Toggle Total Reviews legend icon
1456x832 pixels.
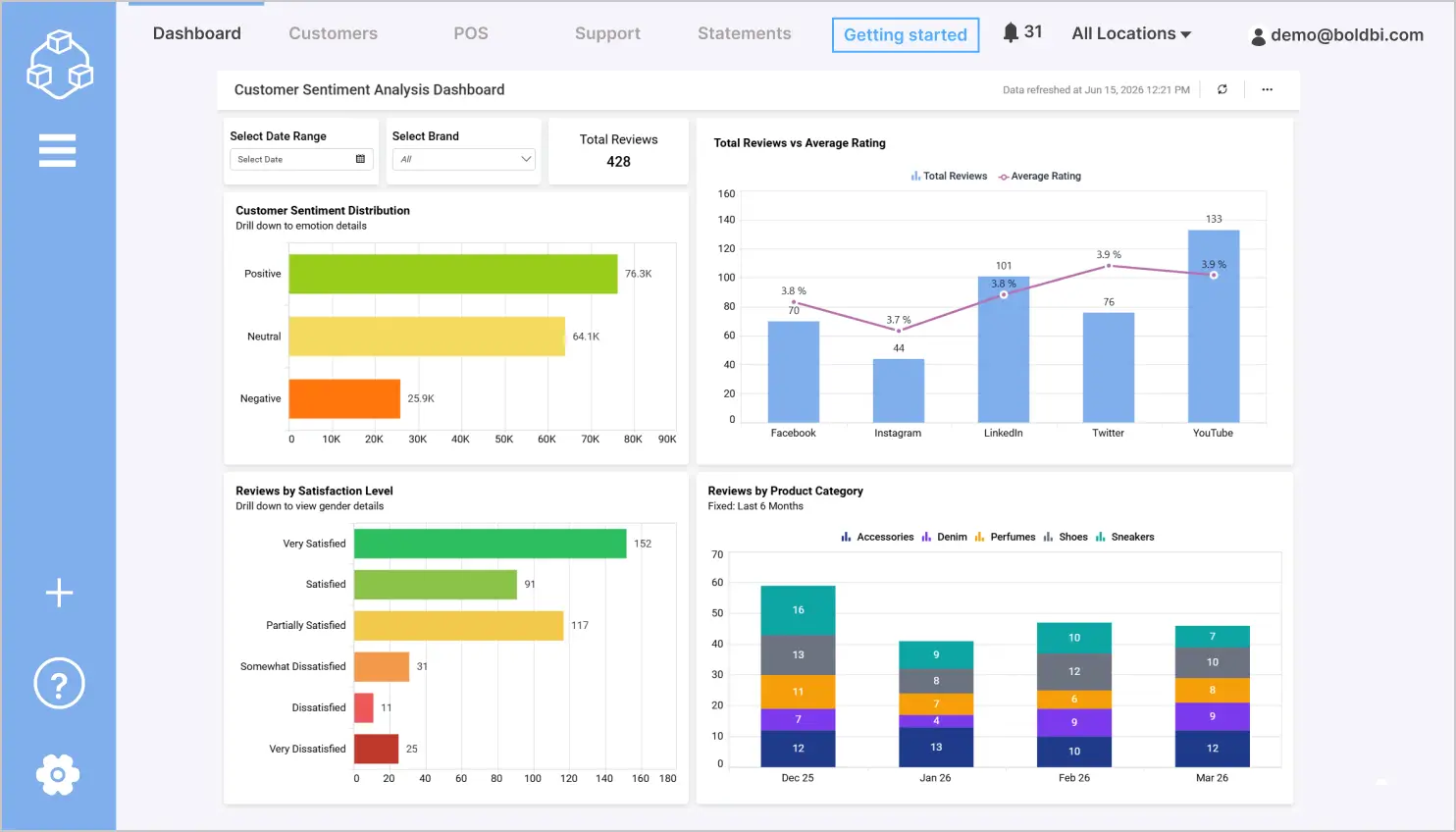tap(915, 177)
